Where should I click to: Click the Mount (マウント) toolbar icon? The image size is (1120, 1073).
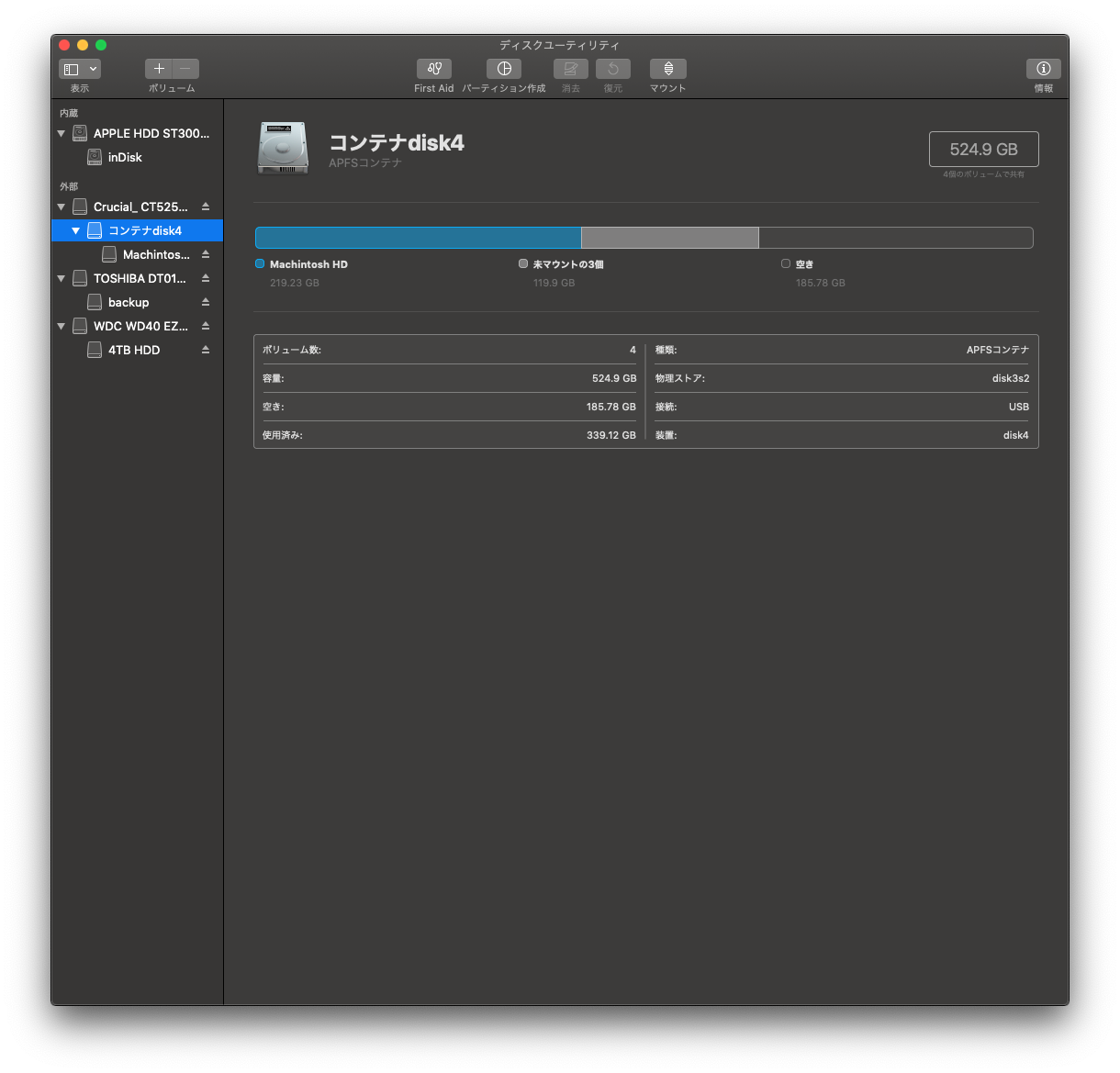[668, 69]
